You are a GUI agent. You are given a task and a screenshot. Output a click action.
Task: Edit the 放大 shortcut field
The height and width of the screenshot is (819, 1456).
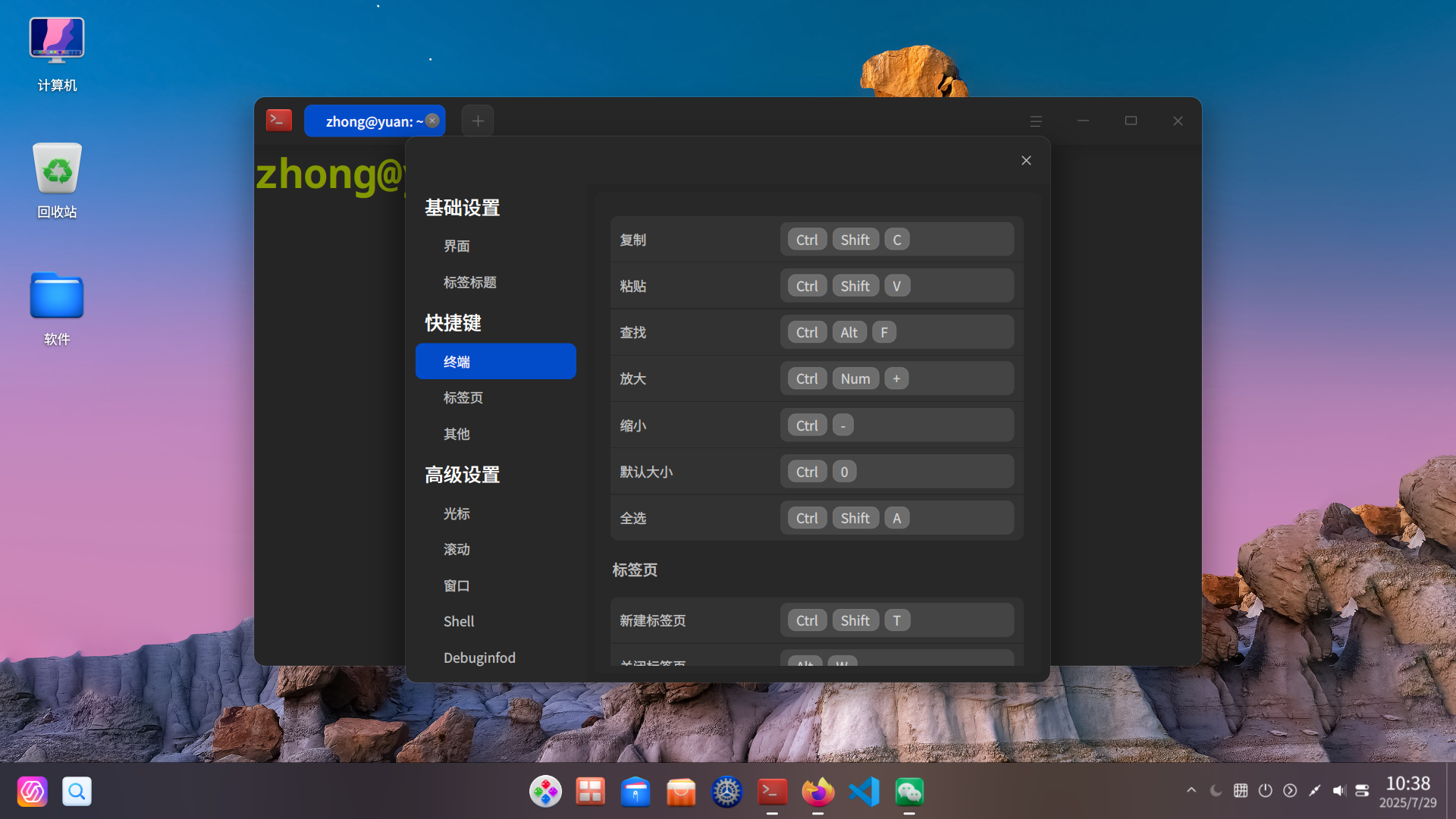(x=897, y=378)
